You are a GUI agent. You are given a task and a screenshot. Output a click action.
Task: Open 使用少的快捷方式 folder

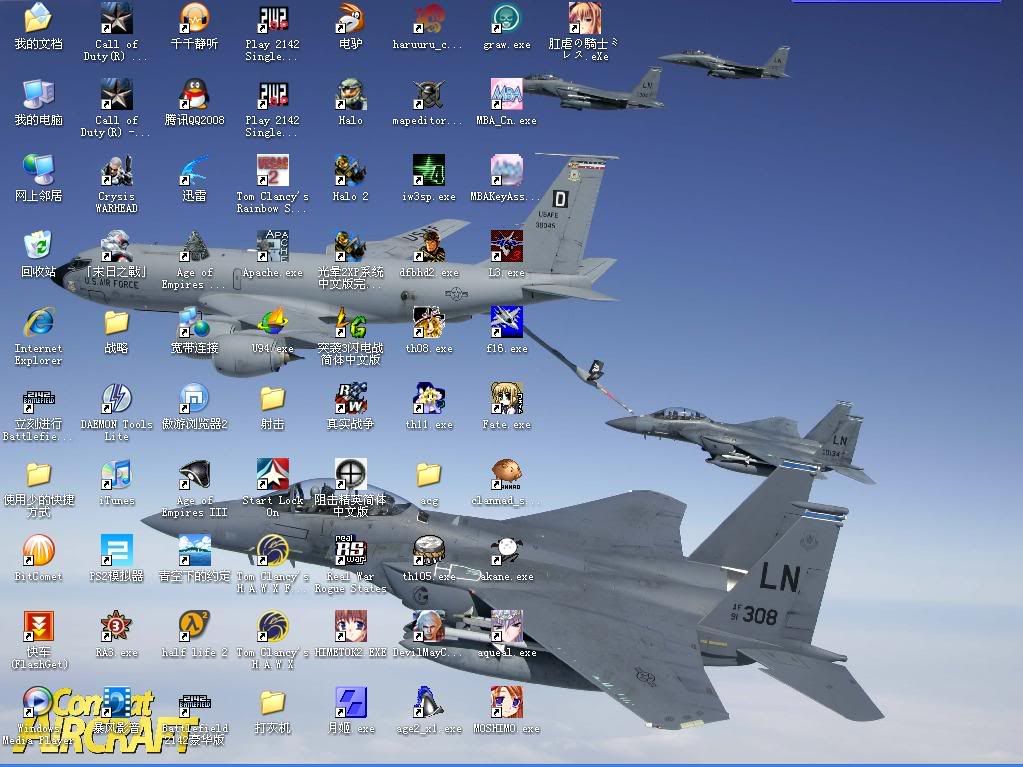(38, 474)
